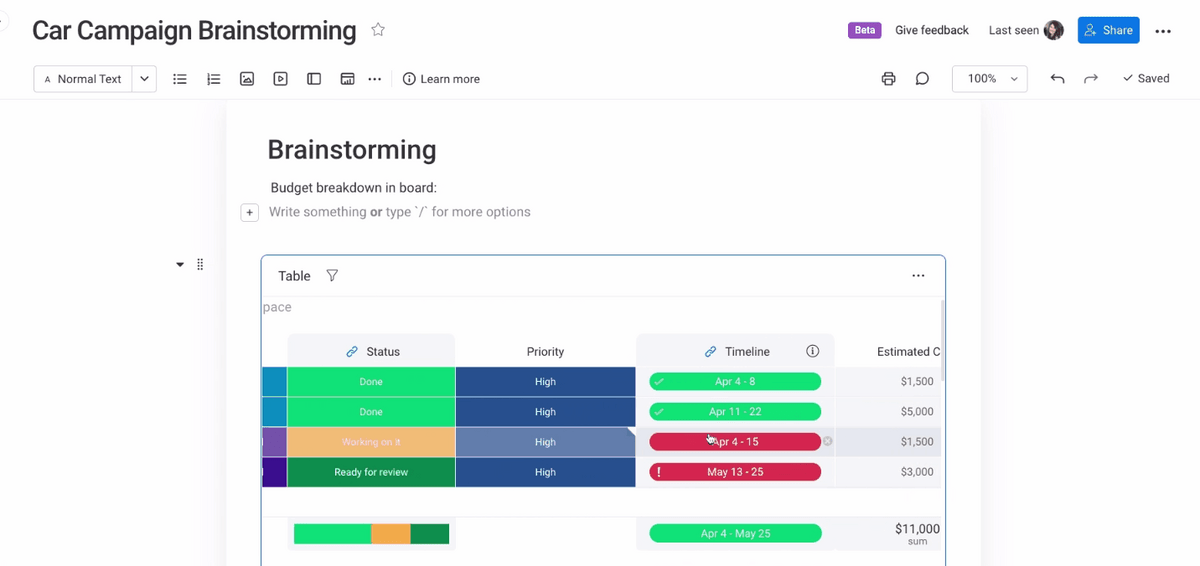Click the Share button
Screen dimensions: 1200x566
(1108, 30)
